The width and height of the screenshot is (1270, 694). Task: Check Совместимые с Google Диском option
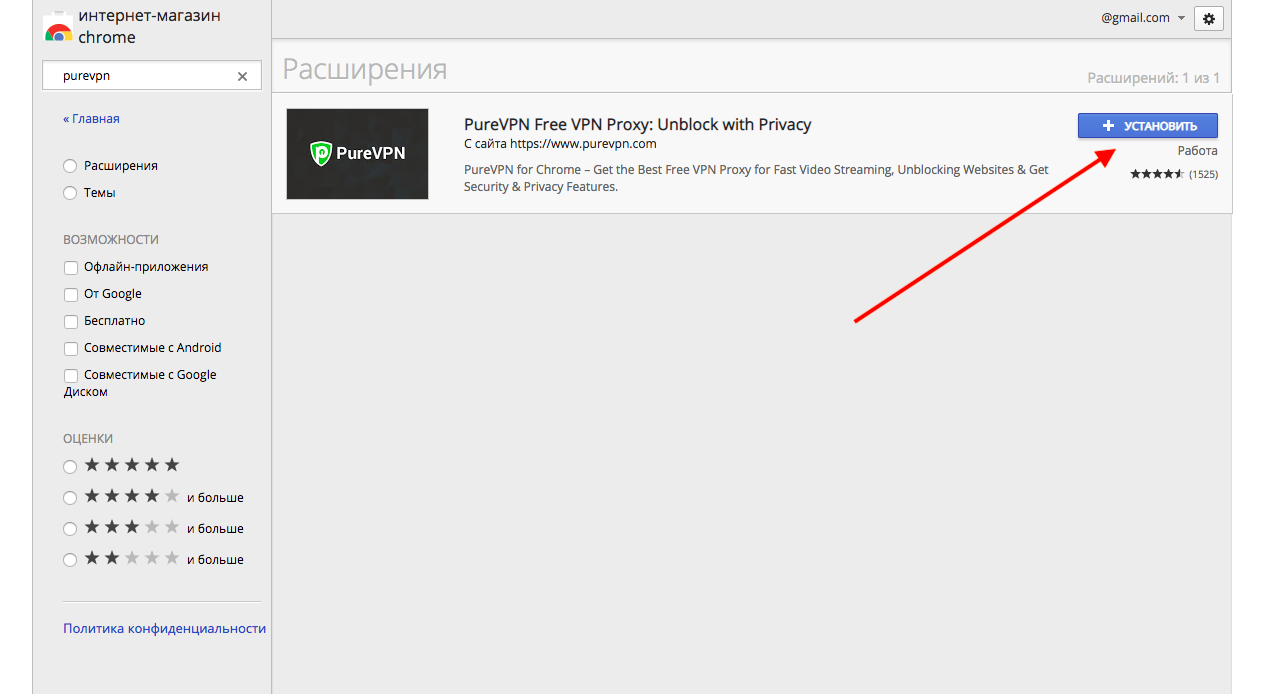pyautogui.click(x=71, y=376)
